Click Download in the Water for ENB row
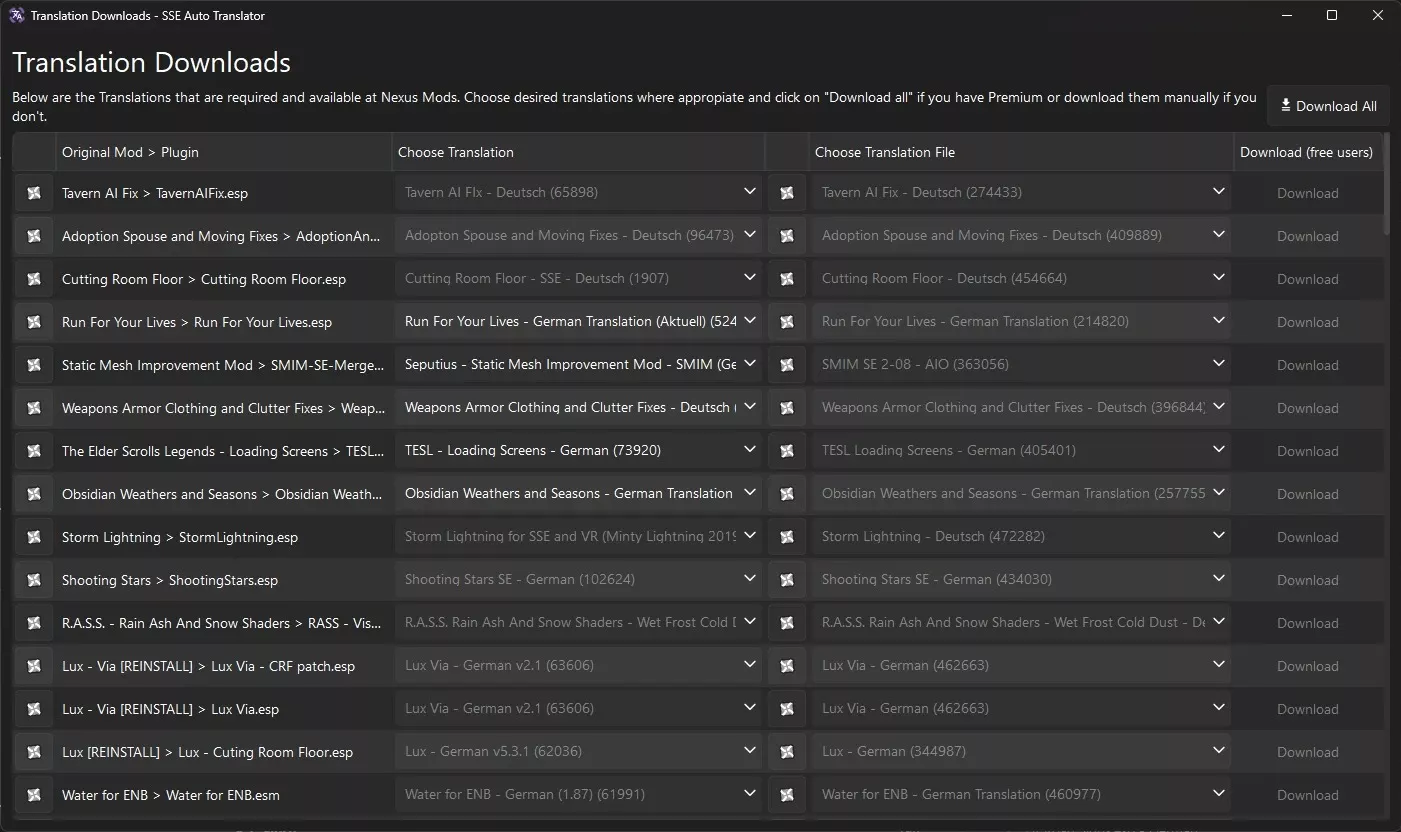This screenshot has height=832, width=1401. click(x=1307, y=795)
